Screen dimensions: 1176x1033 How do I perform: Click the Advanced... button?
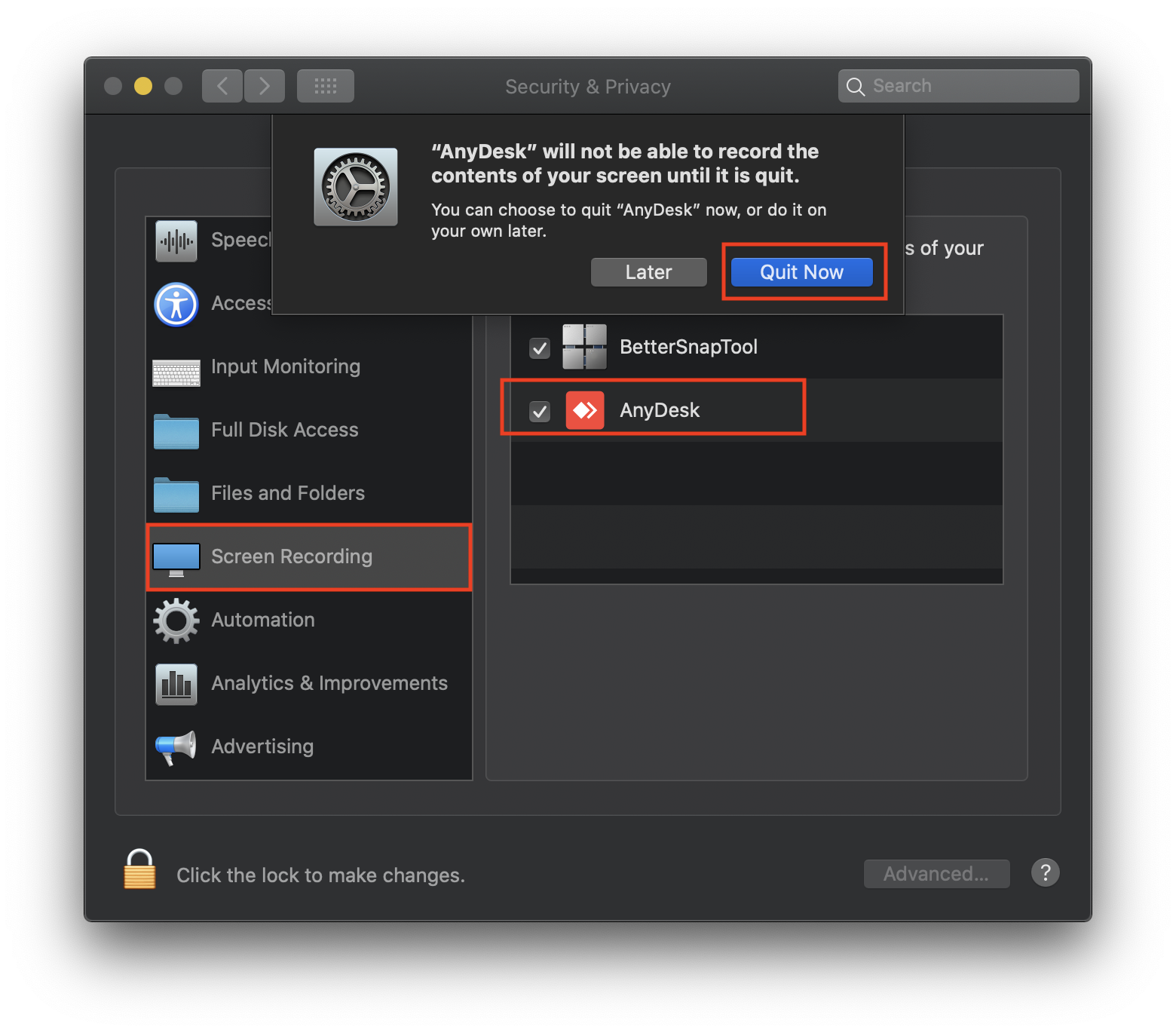click(x=936, y=874)
